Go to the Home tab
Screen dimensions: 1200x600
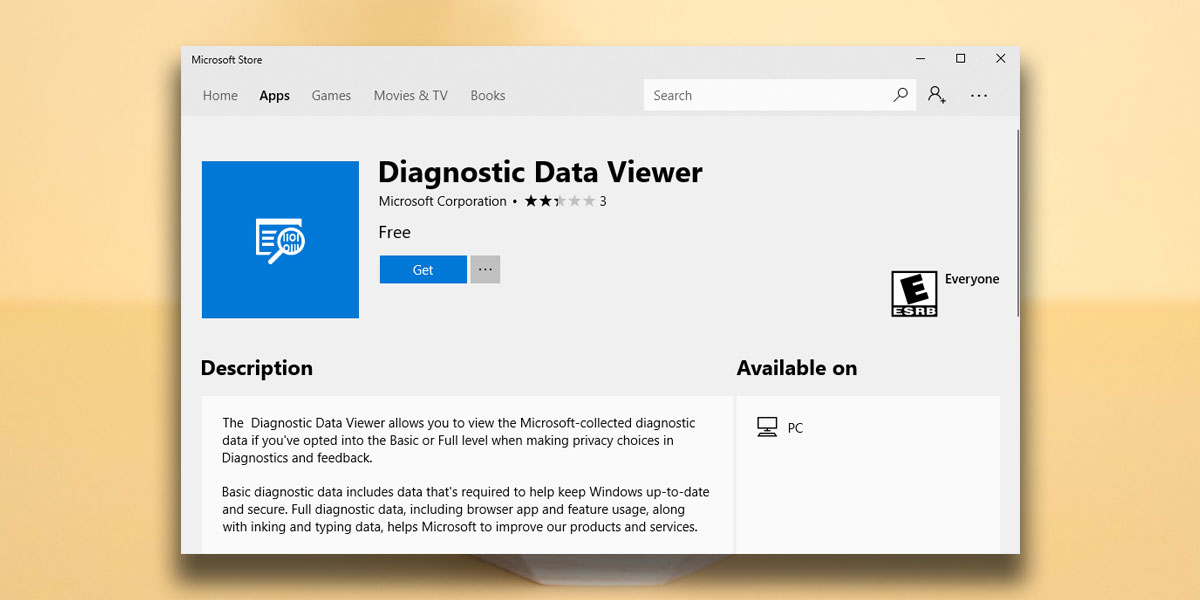[x=220, y=95]
